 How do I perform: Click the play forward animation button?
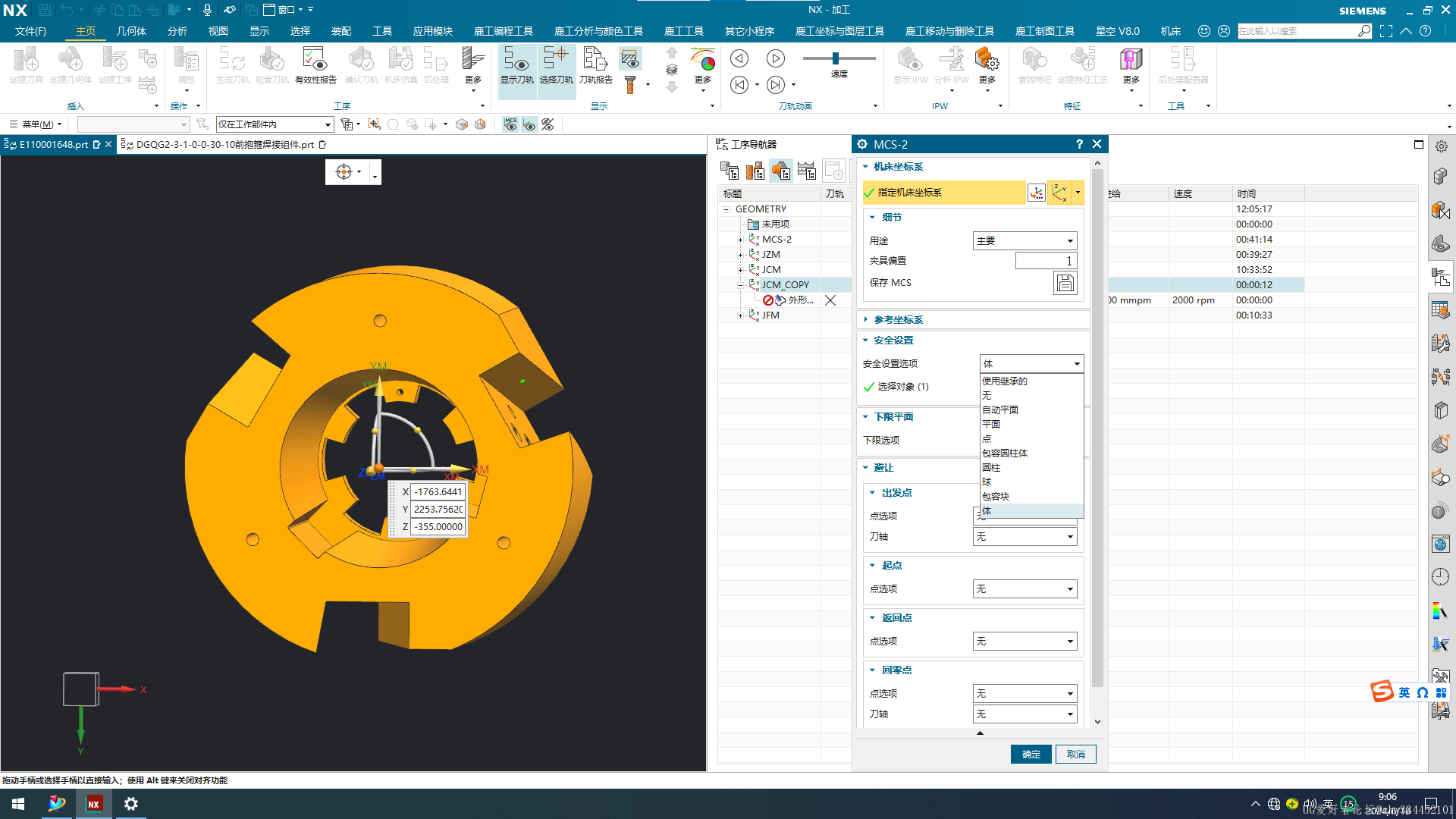(x=775, y=58)
